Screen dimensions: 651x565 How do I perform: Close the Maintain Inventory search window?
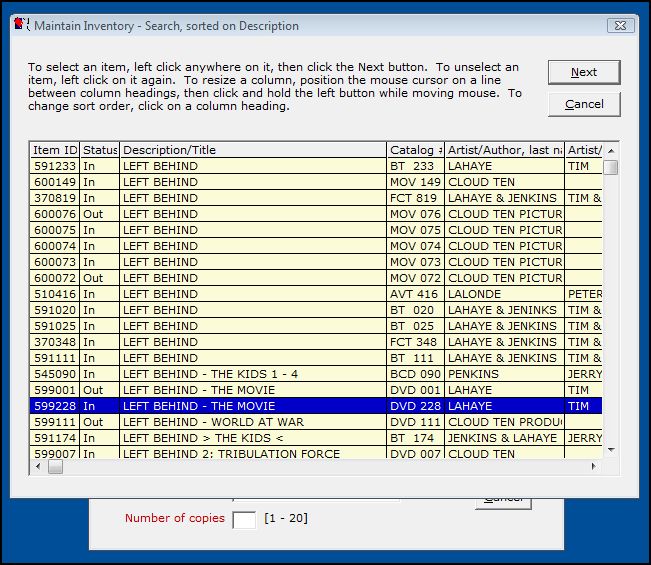coord(620,26)
